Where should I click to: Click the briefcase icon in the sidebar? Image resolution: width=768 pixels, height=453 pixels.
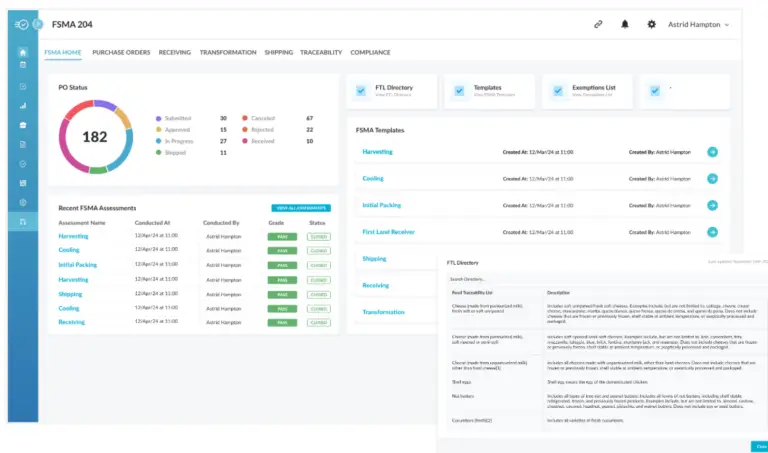click(22, 125)
